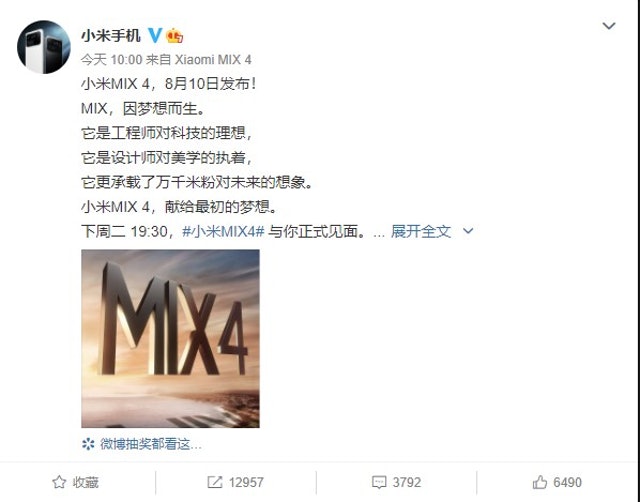Click the star favorite icon
Image resolution: width=640 pixels, height=502 pixels.
59,482
